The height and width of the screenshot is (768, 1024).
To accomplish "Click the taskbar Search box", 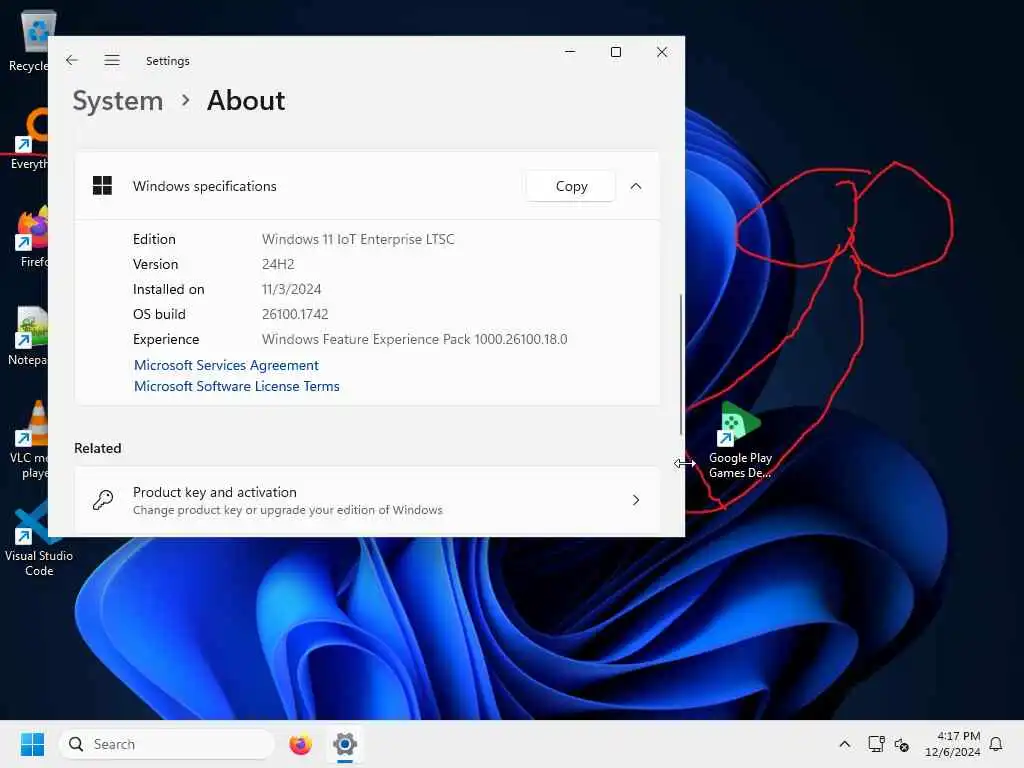I will 167,744.
